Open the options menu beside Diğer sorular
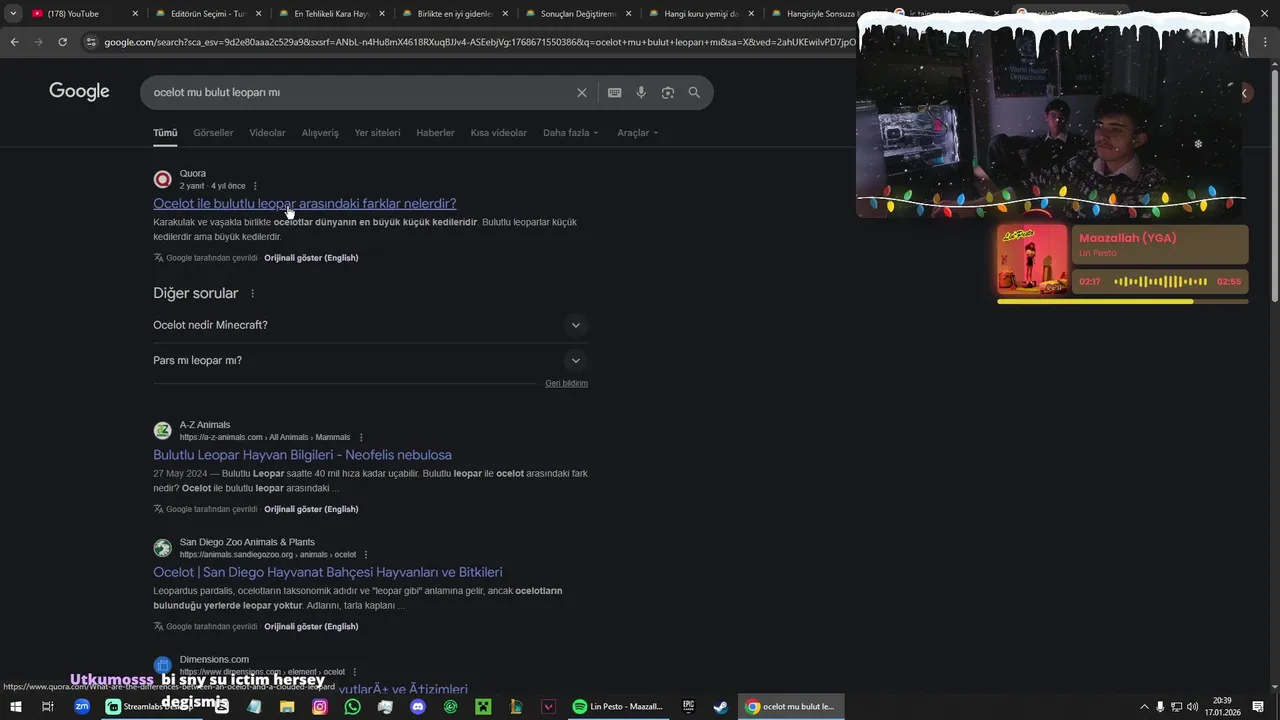 252,294
